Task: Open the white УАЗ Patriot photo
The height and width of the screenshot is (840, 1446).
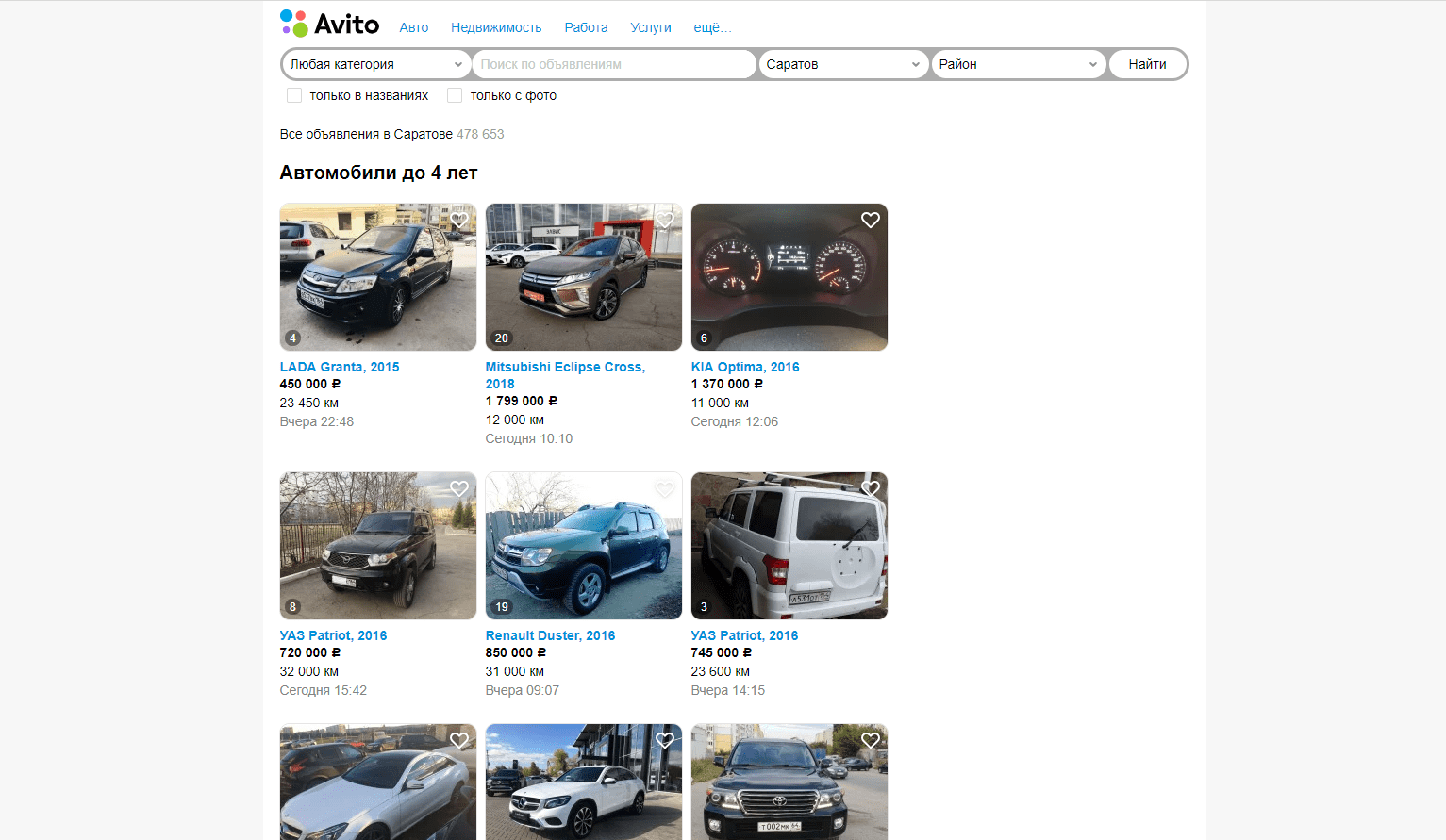Action: point(789,546)
